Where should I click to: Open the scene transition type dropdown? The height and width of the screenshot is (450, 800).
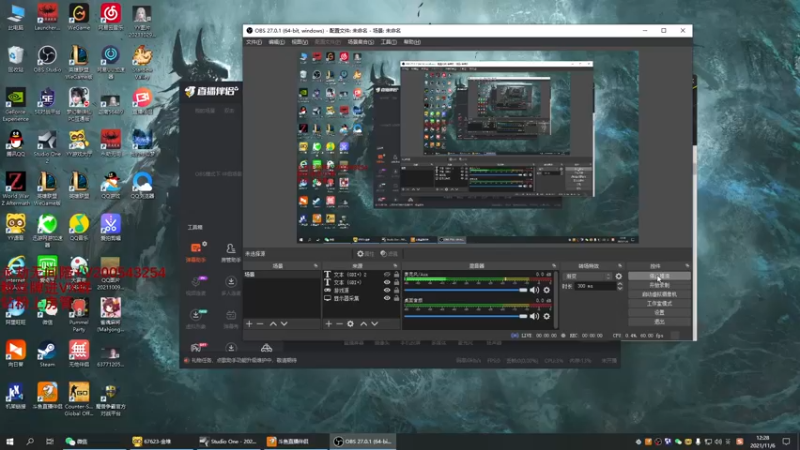pos(587,276)
